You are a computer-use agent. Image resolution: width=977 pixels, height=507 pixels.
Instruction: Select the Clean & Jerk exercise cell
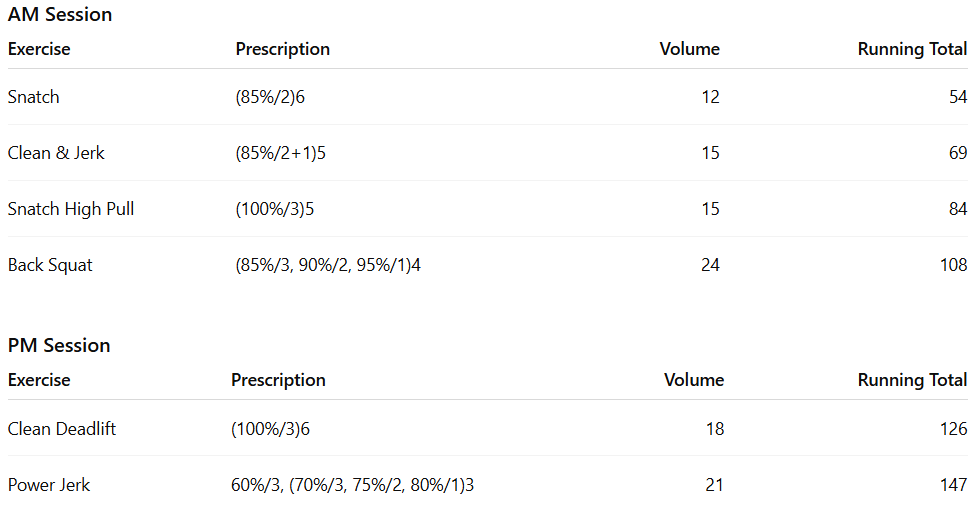click(56, 153)
